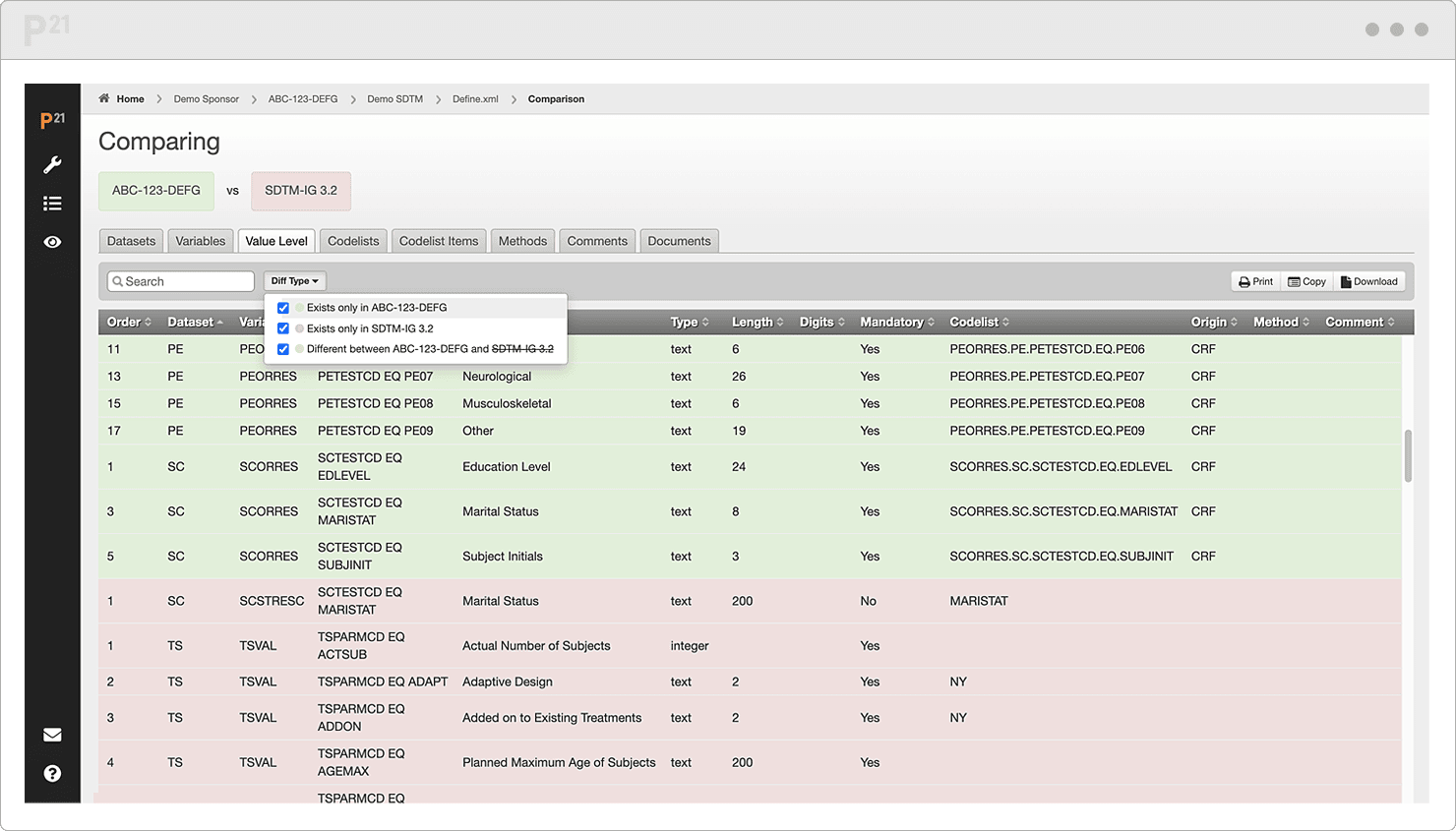
Task: Open the Variables tab
Action: tap(200, 240)
